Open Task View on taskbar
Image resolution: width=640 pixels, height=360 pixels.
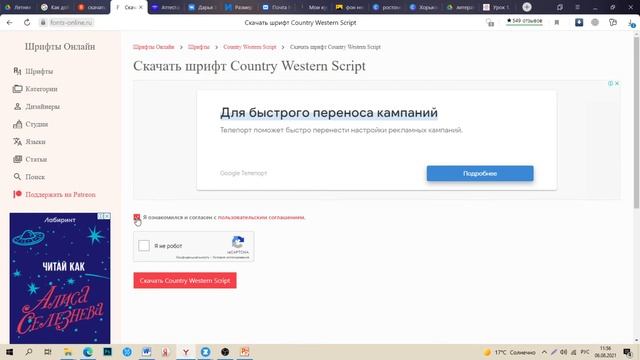click(48, 352)
